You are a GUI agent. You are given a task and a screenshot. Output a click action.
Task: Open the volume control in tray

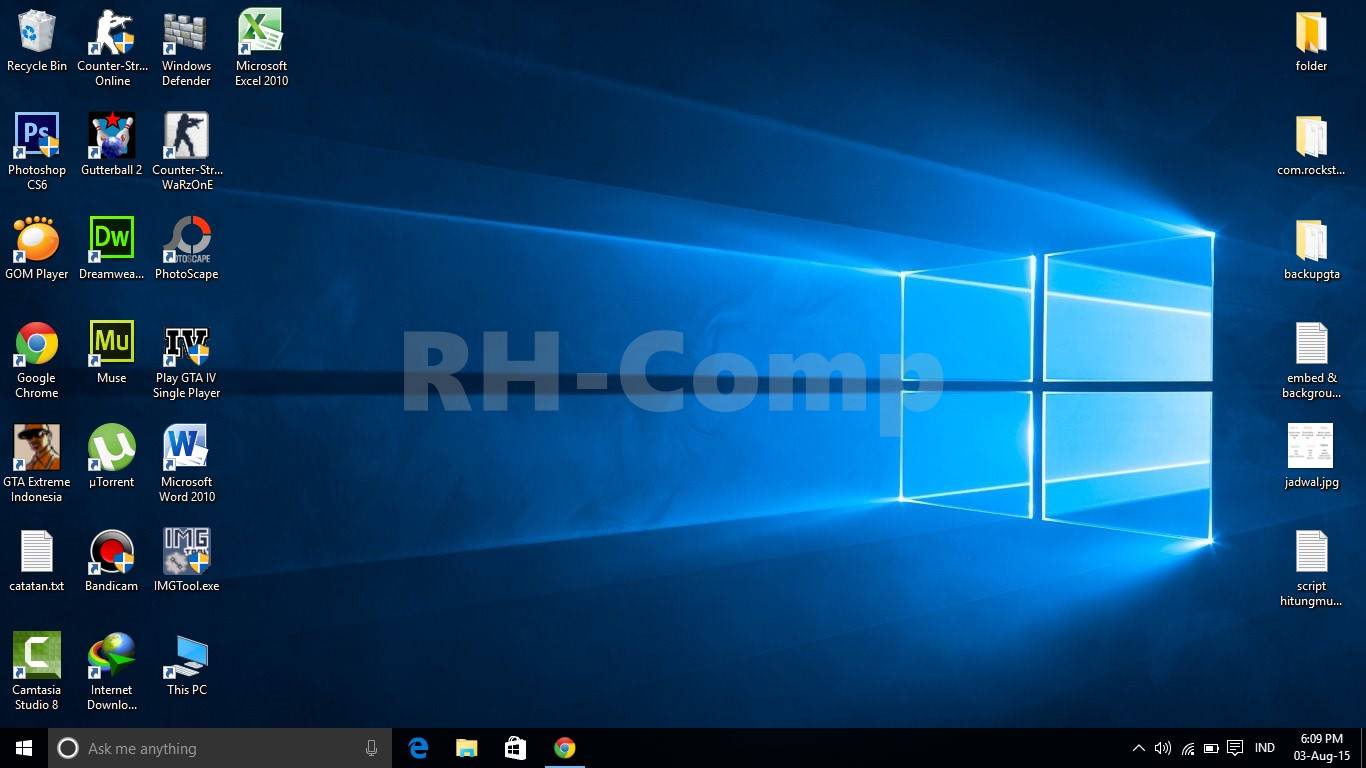pos(1162,748)
